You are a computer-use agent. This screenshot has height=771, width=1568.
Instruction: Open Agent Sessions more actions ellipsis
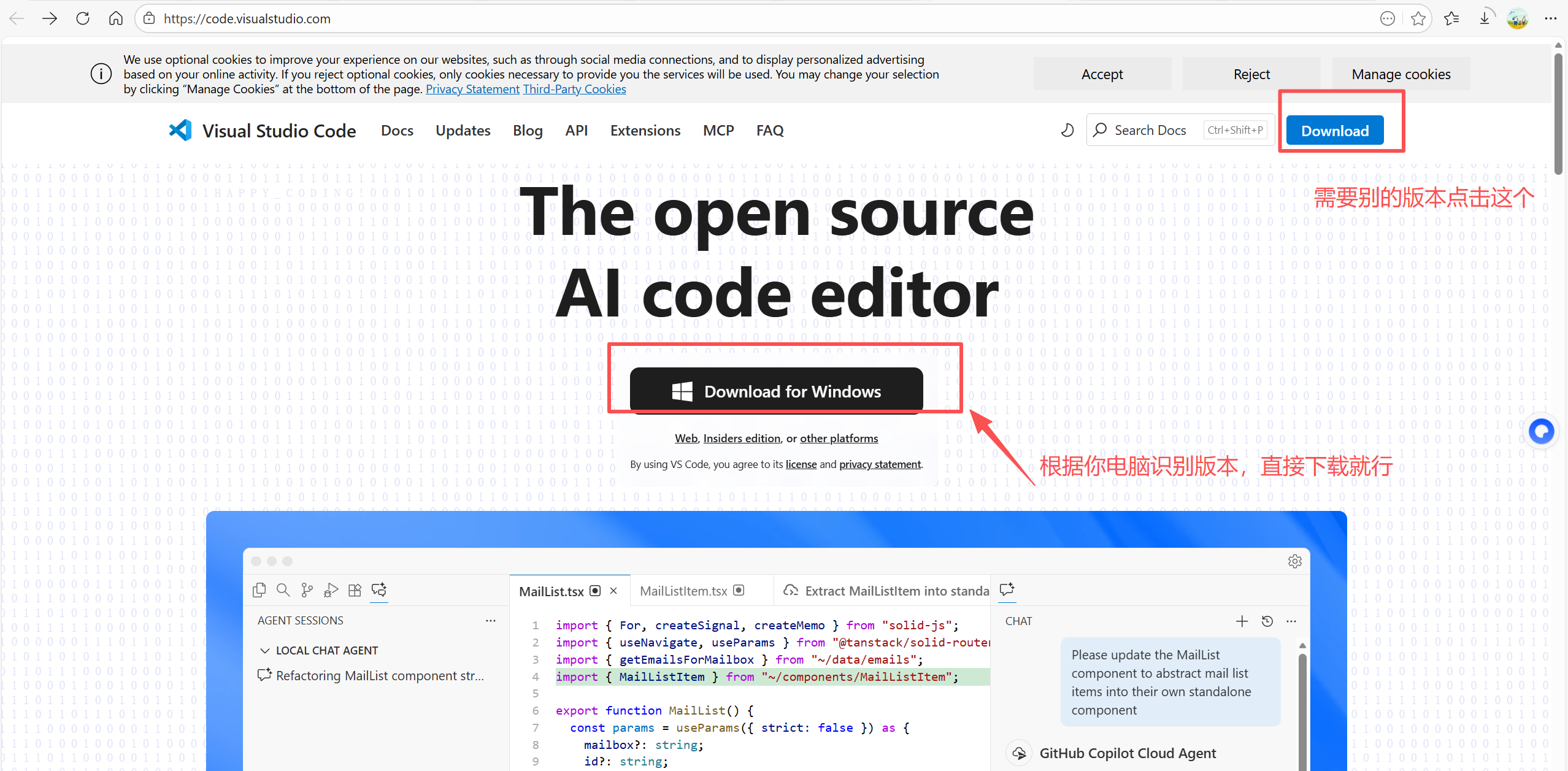click(490, 621)
